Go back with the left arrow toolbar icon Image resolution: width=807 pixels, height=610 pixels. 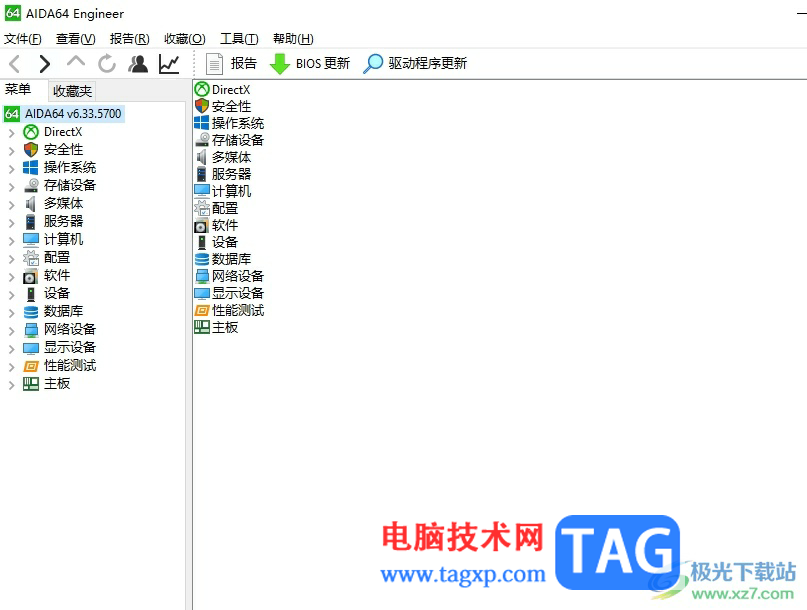pos(15,64)
